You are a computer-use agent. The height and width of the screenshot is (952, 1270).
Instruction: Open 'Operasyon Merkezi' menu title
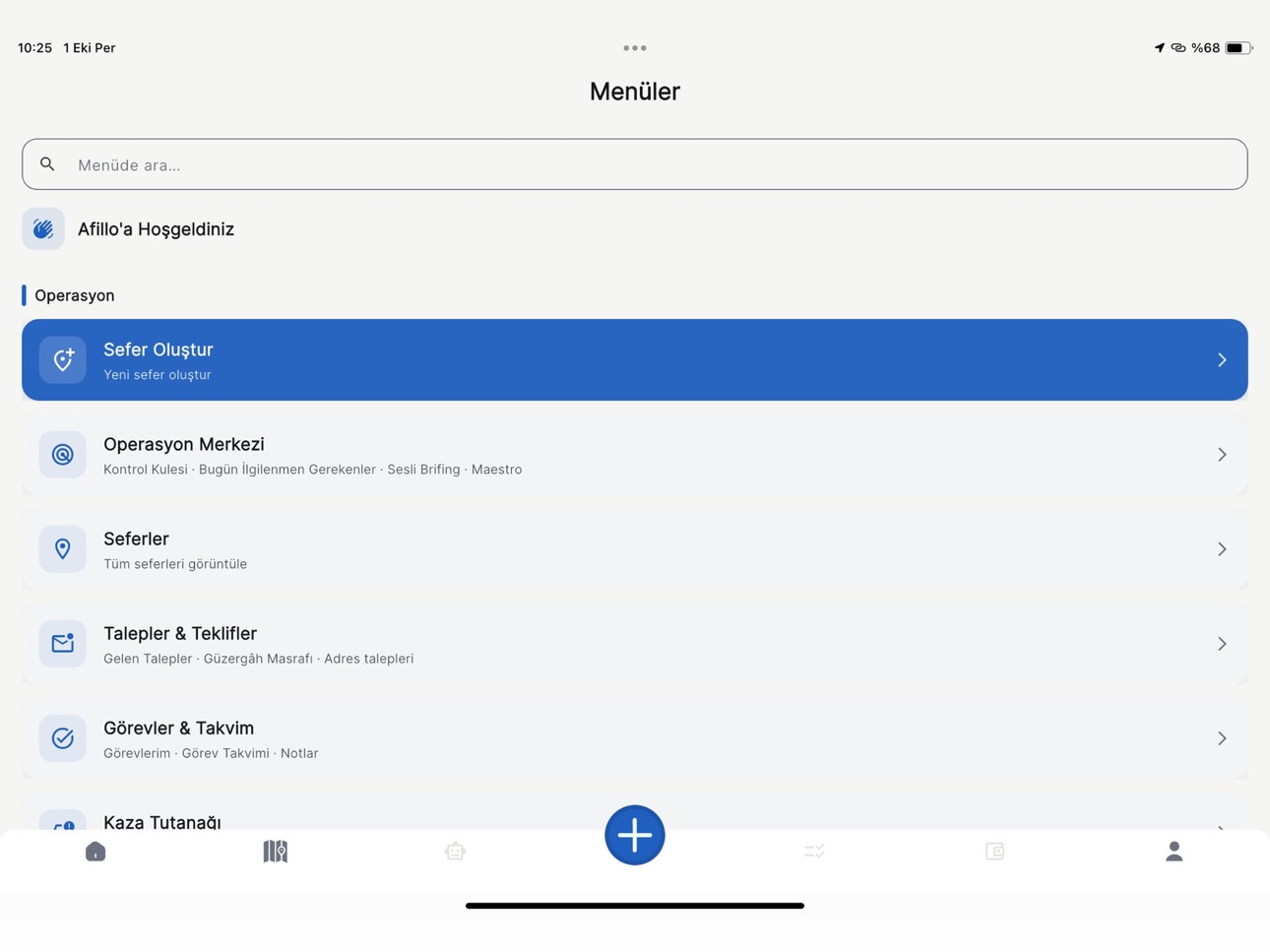point(184,444)
